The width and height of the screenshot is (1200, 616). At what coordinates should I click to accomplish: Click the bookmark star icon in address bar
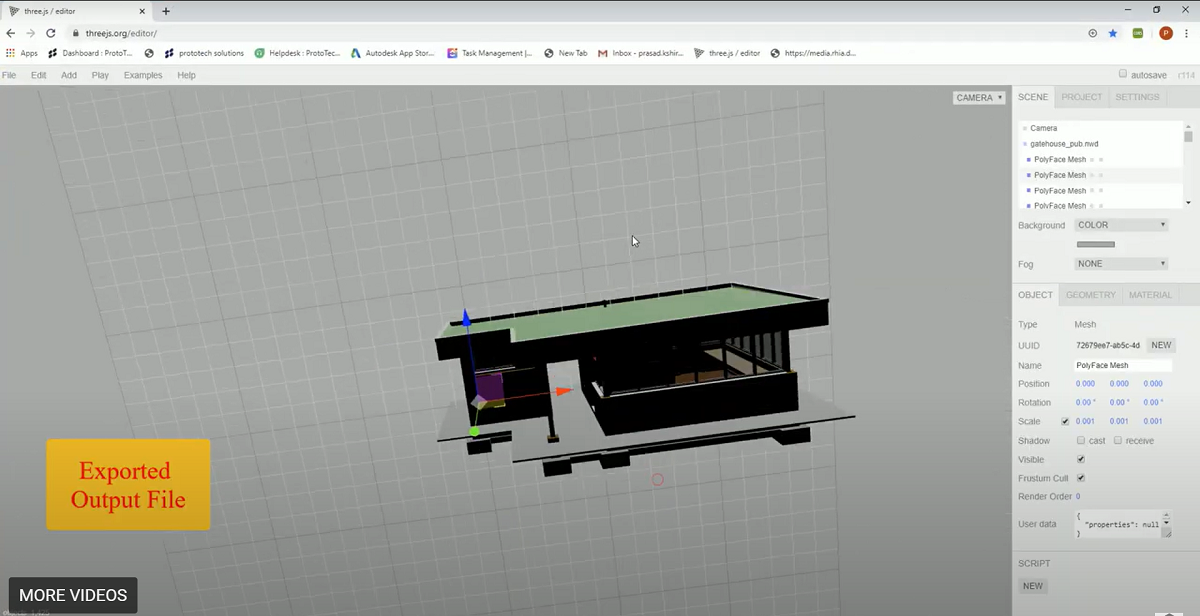pyautogui.click(x=1113, y=33)
